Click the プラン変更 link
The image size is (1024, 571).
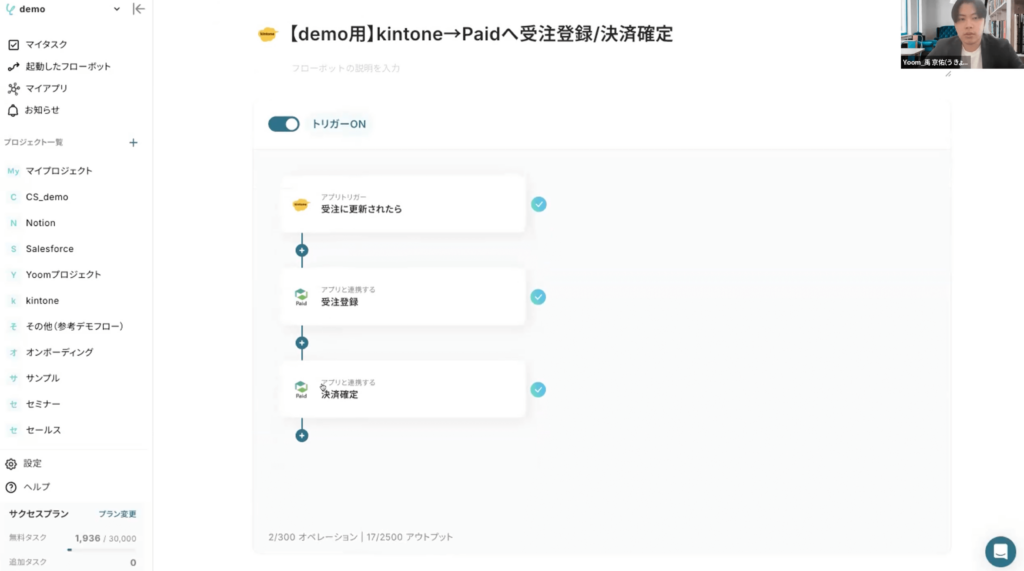pyautogui.click(x=118, y=514)
